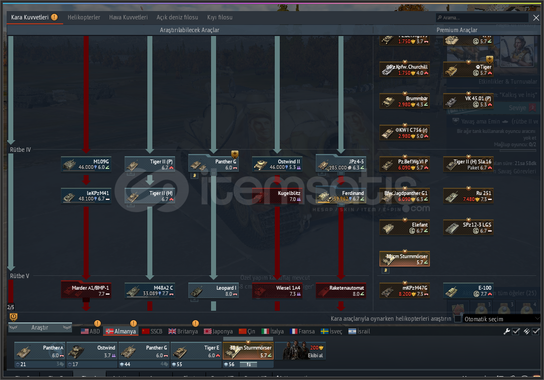Select the Ostwind II vehicle icon
Screen dimensions: 544x380
click(277, 164)
